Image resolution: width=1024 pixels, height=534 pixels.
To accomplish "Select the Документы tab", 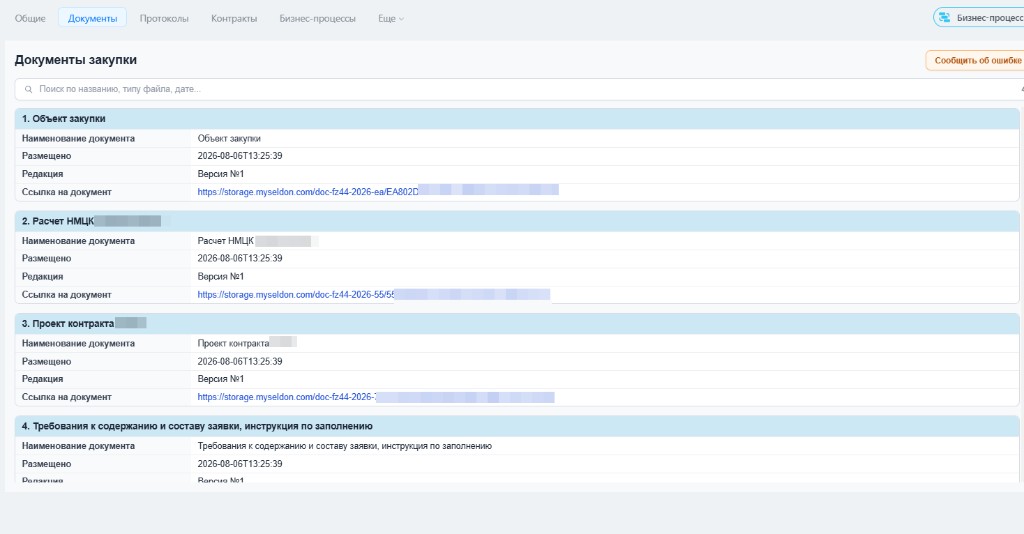I will click(x=92, y=18).
